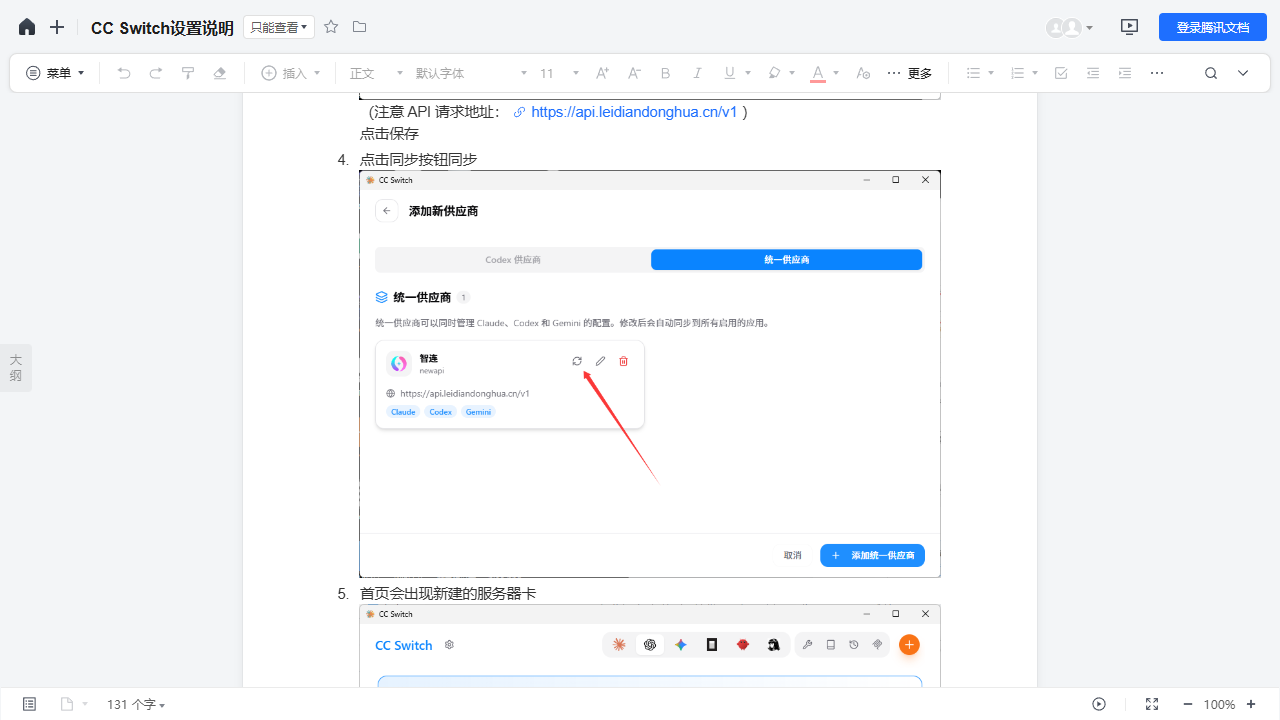Show more toolbar options 更多
The image size is (1280, 720).
(910, 73)
